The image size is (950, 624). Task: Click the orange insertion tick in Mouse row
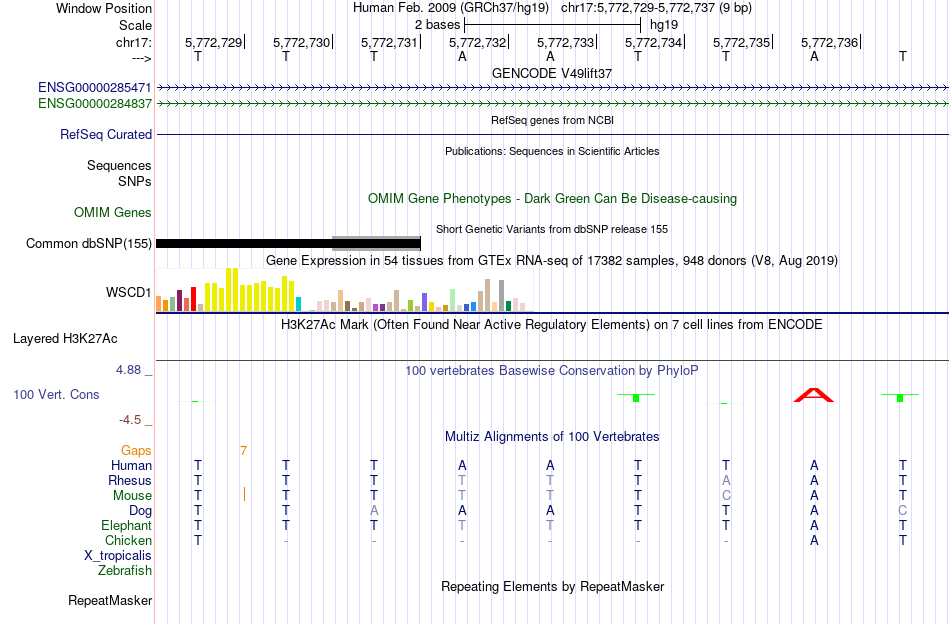click(244, 494)
